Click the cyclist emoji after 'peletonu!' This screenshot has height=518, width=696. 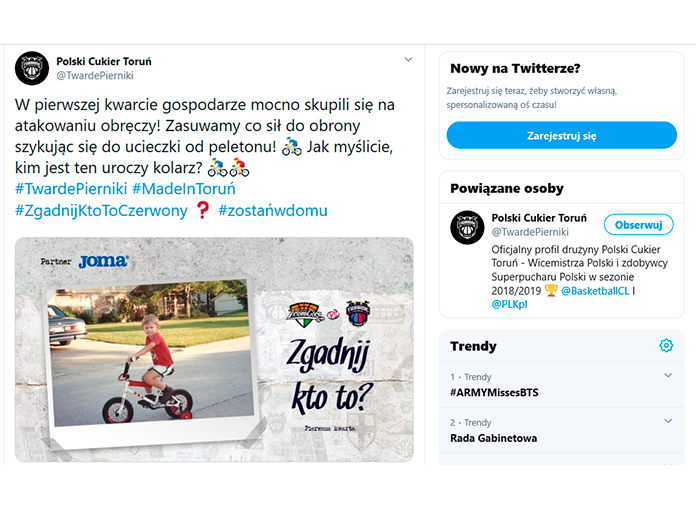(x=291, y=144)
